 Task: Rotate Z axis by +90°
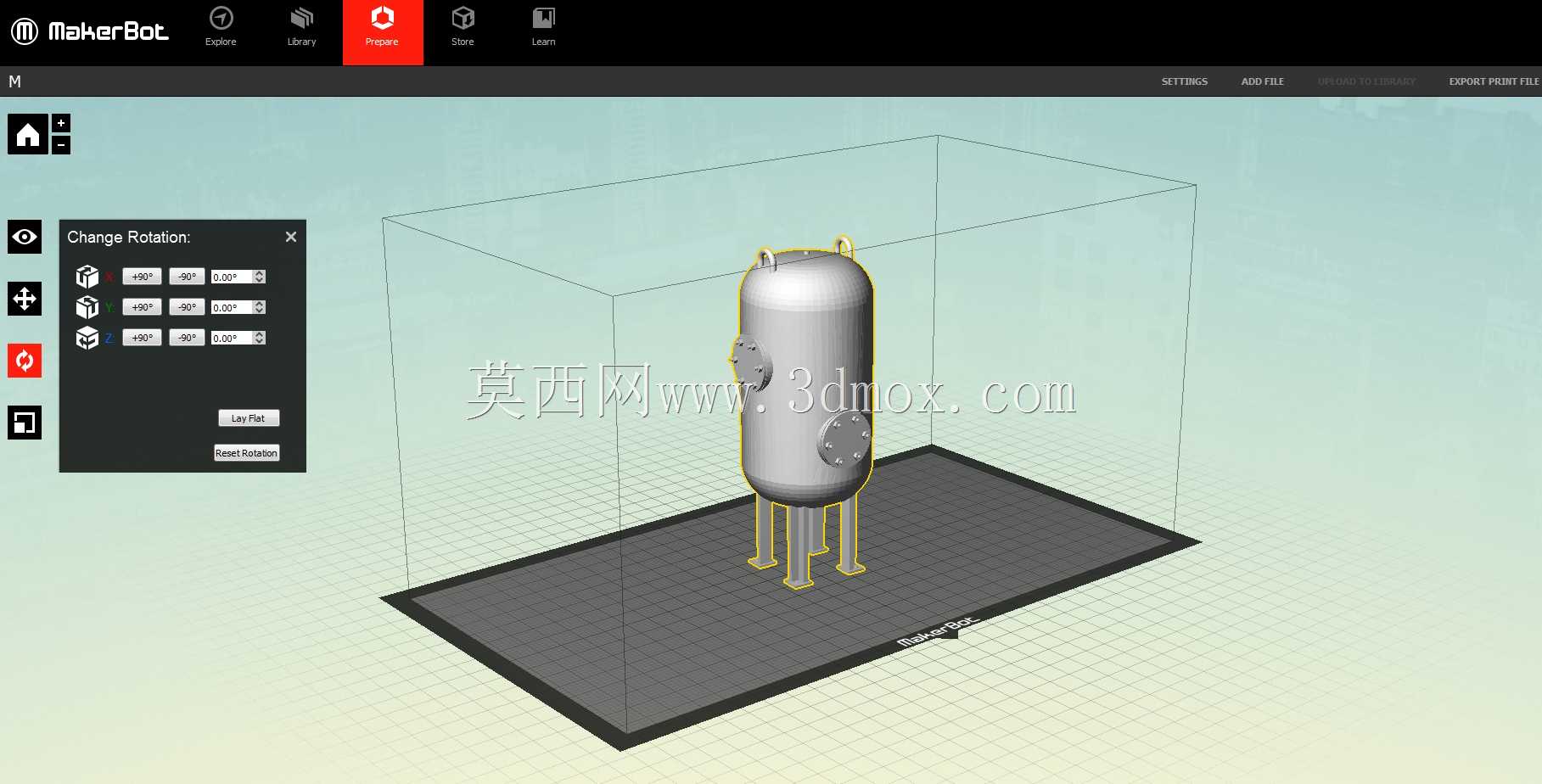point(142,338)
